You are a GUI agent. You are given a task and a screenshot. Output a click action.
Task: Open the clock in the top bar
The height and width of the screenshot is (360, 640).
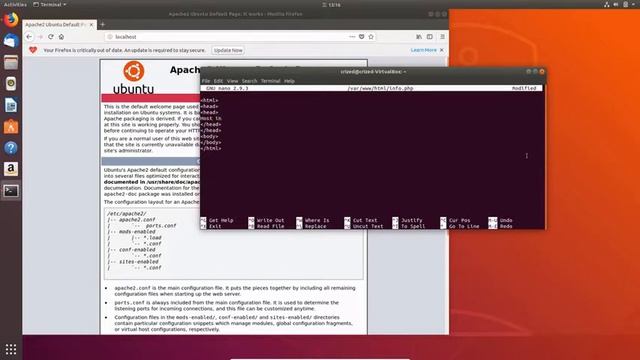(331, 4)
